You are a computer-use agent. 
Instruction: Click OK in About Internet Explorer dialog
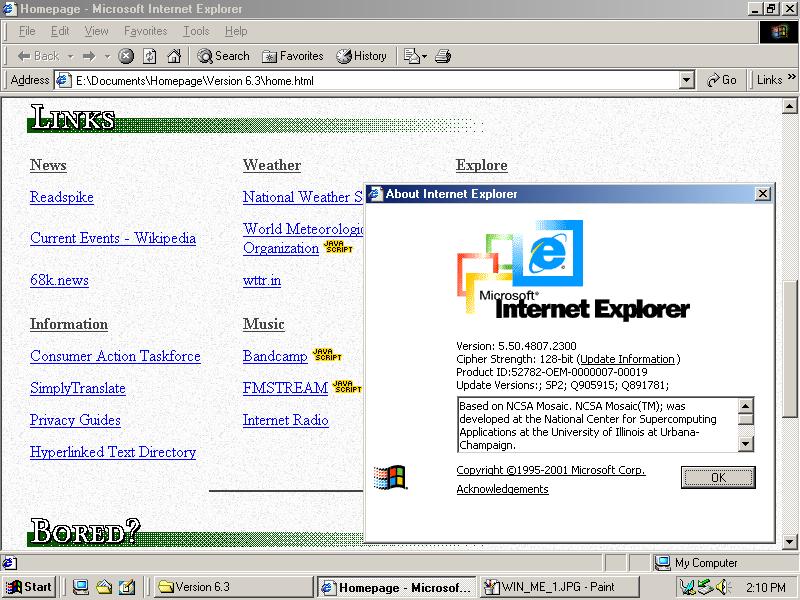click(718, 478)
